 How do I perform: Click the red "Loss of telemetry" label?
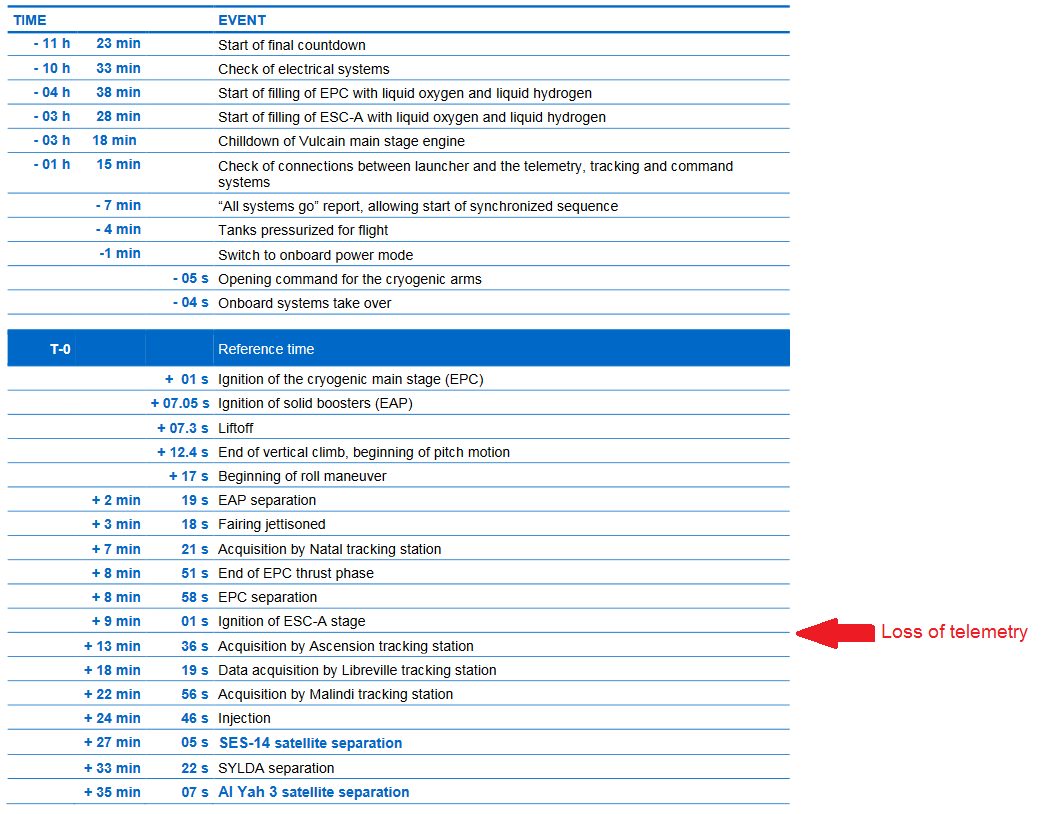coord(953,632)
